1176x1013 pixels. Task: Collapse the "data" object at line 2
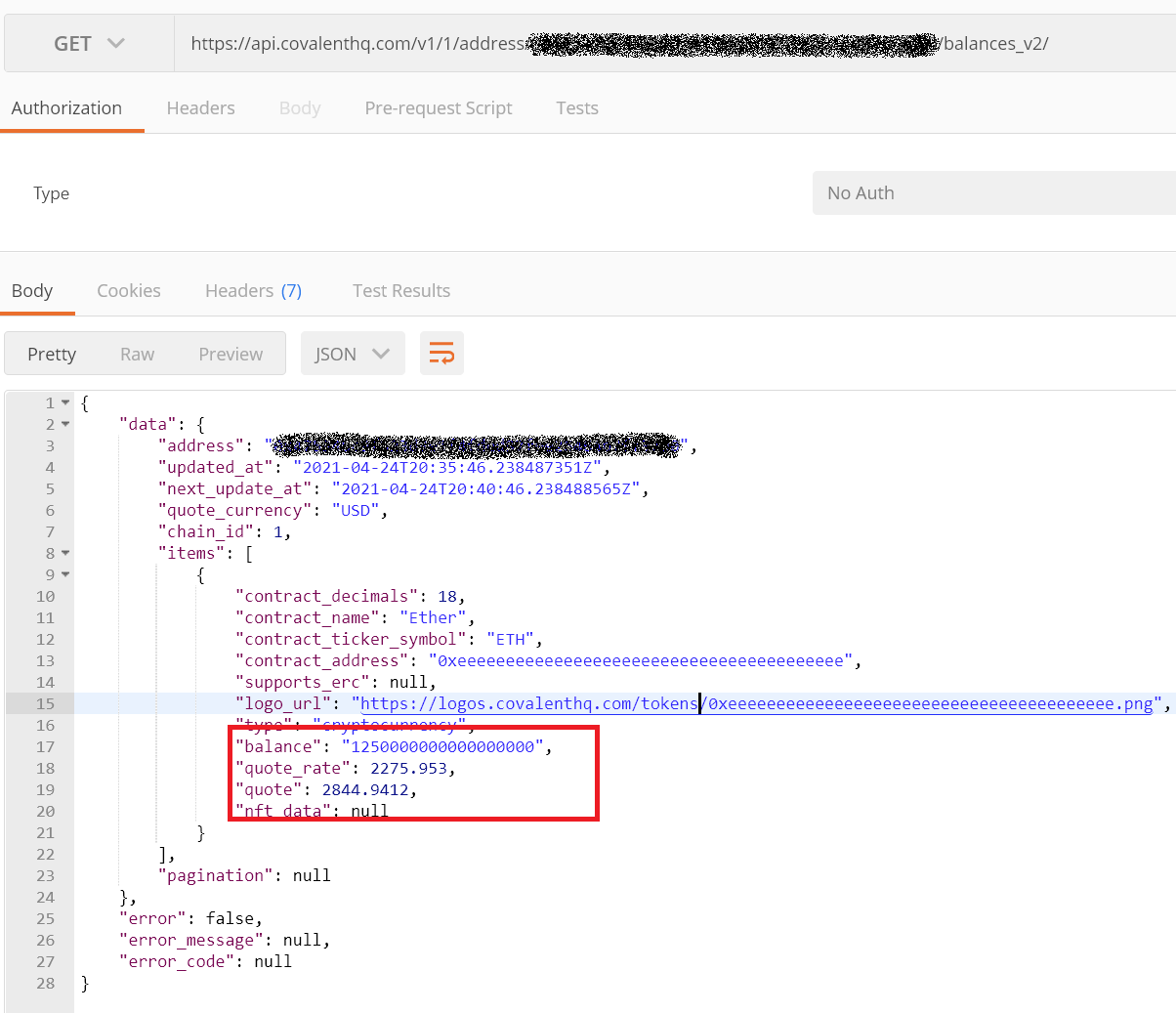pyautogui.click(x=65, y=424)
